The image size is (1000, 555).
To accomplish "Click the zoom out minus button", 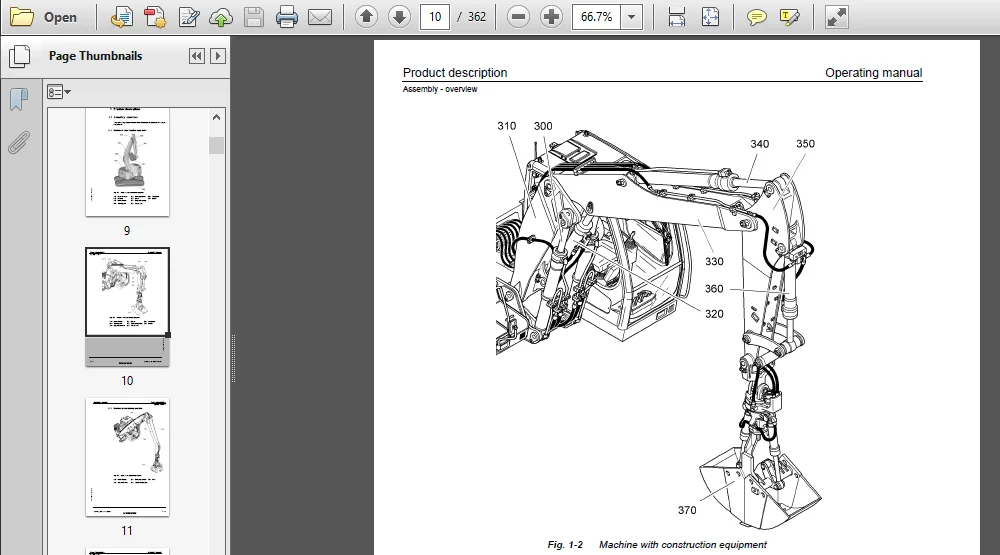I will click(x=518, y=17).
